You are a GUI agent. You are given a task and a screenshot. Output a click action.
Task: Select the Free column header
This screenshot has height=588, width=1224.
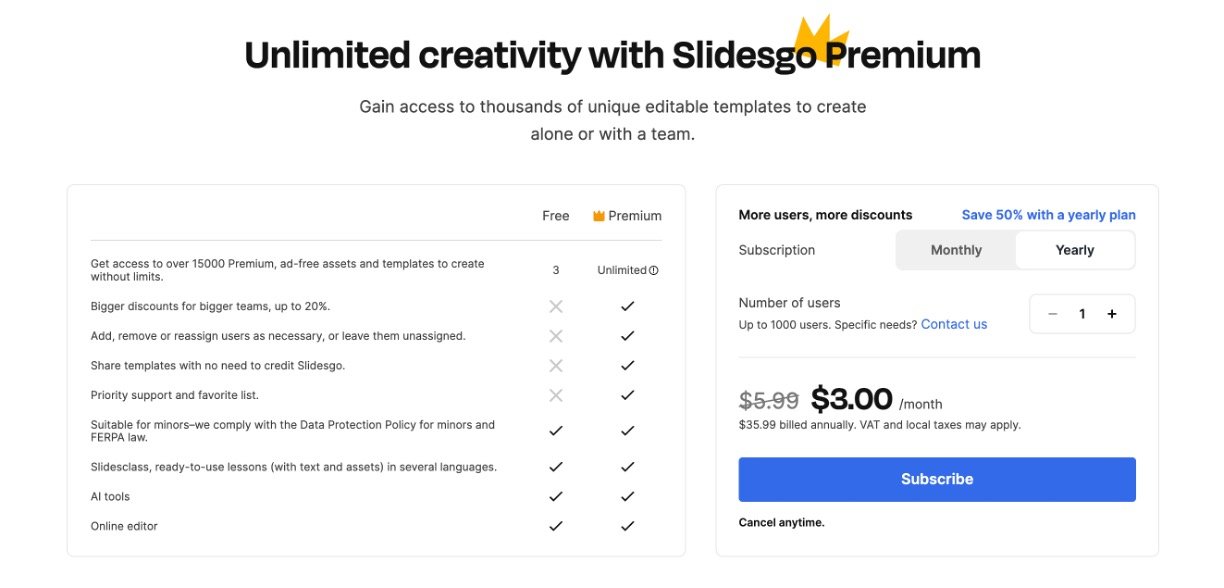(556, 216)
